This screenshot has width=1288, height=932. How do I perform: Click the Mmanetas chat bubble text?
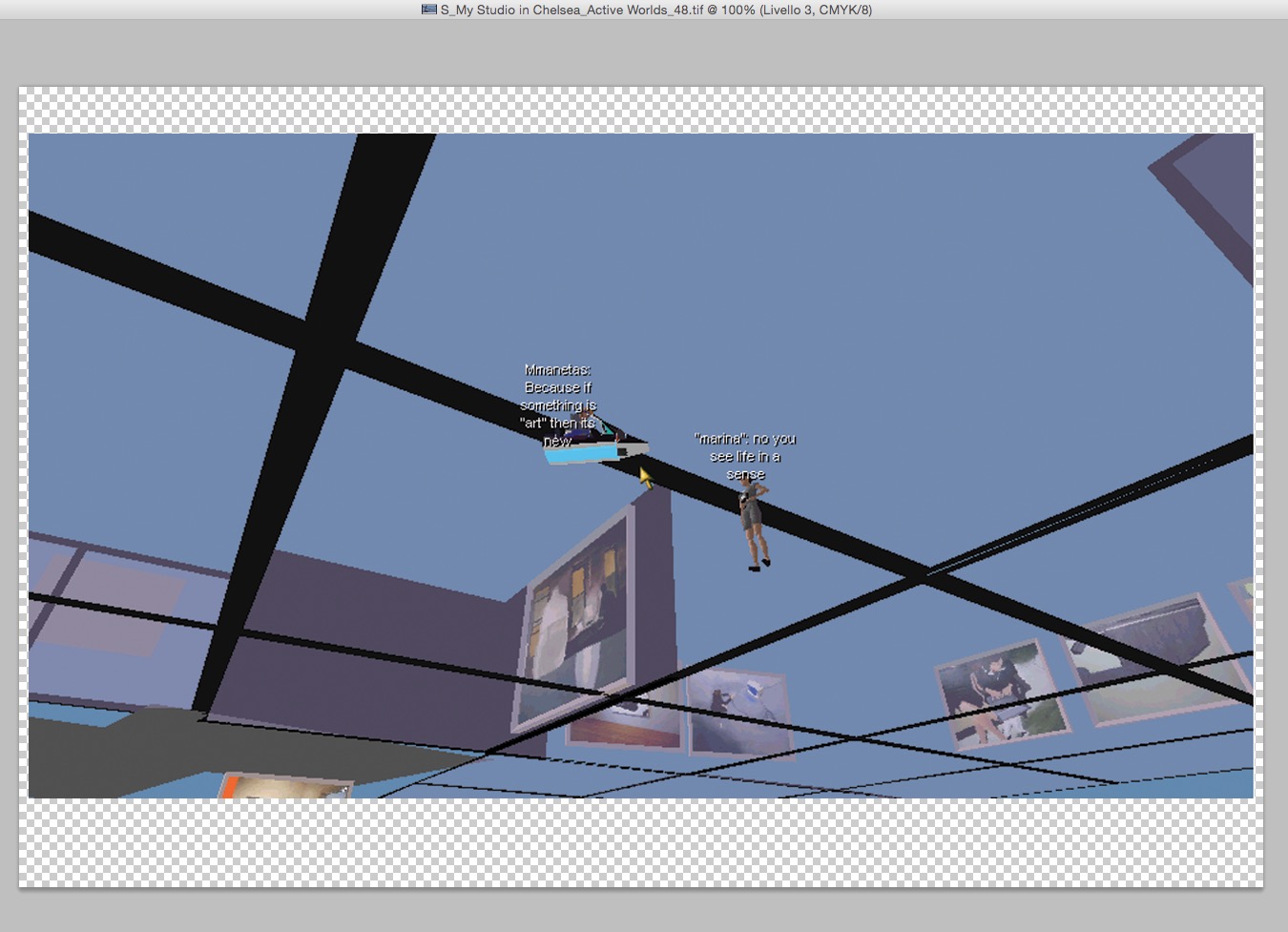coord(558,405)
